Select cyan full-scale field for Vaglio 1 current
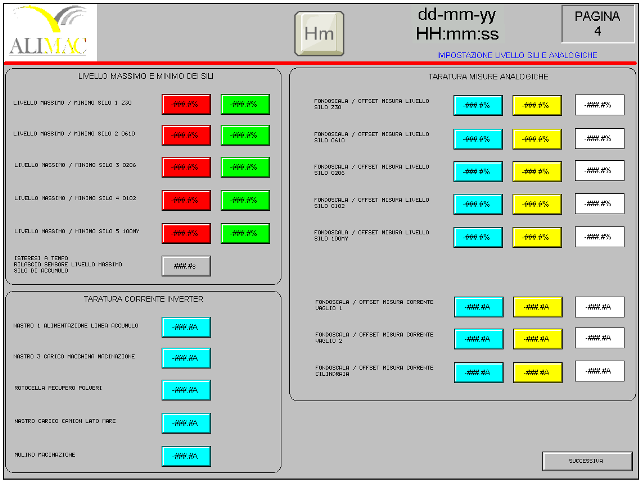This screenshot has height=480, width=640. [478, 307]
